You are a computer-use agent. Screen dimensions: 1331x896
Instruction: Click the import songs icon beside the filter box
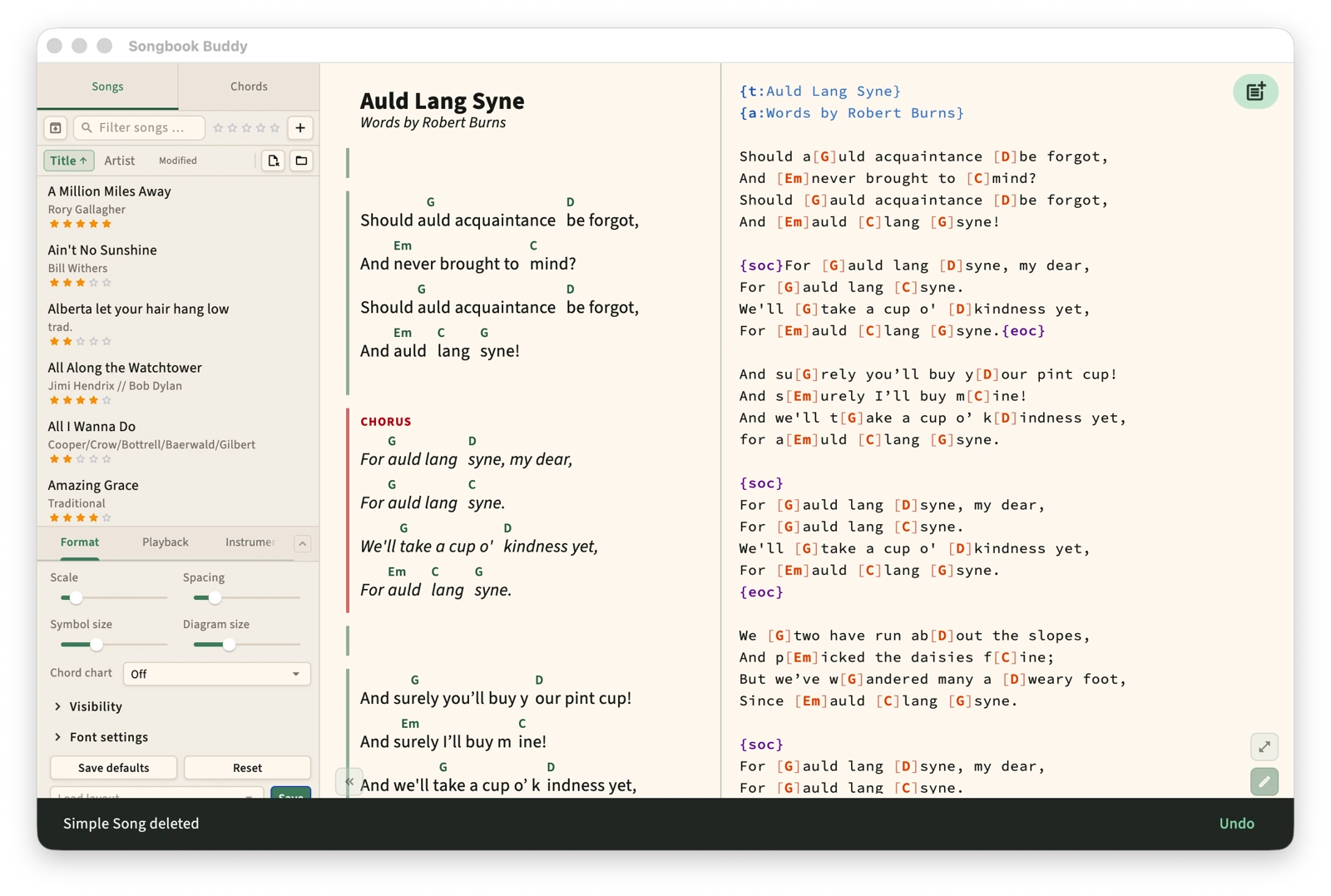point(56,127)
